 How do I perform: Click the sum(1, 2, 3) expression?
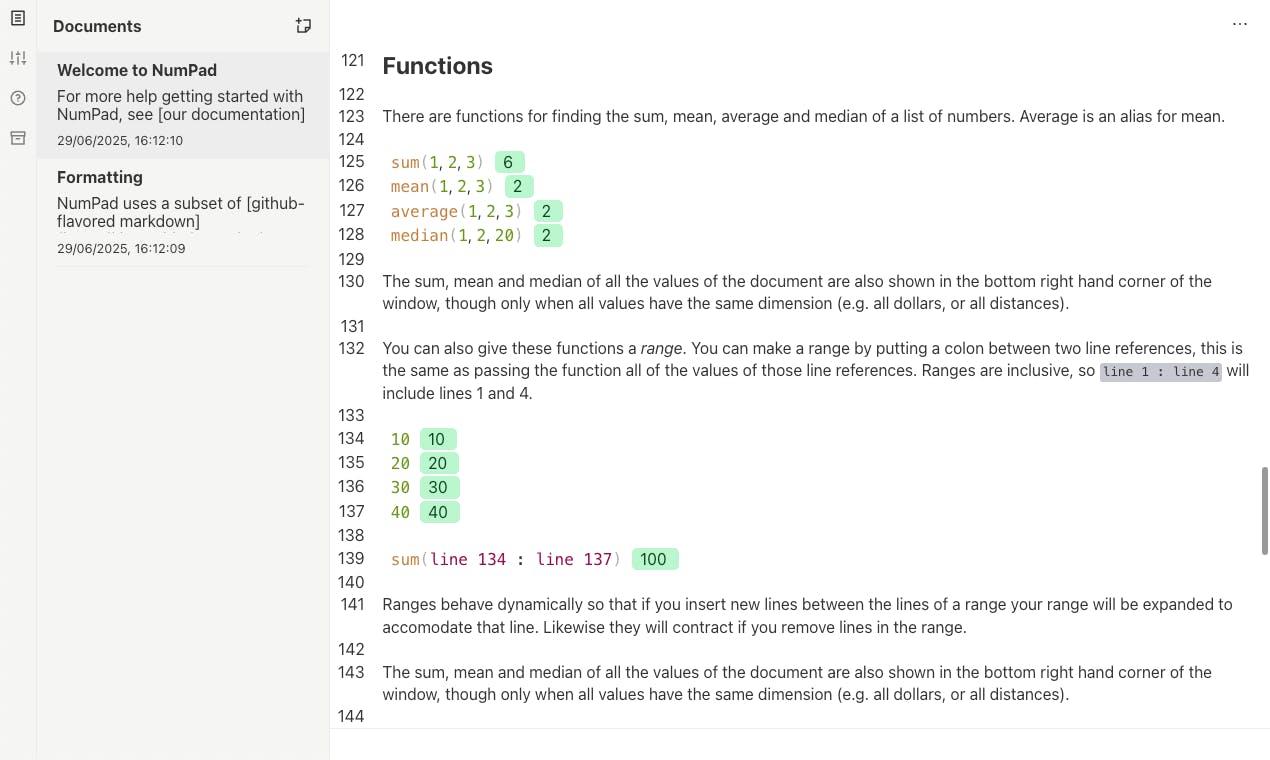[x=438, y=162]
